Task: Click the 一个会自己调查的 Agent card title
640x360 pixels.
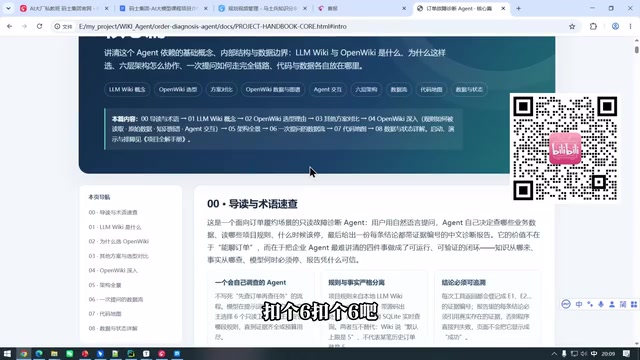Action: coord(250,282)
